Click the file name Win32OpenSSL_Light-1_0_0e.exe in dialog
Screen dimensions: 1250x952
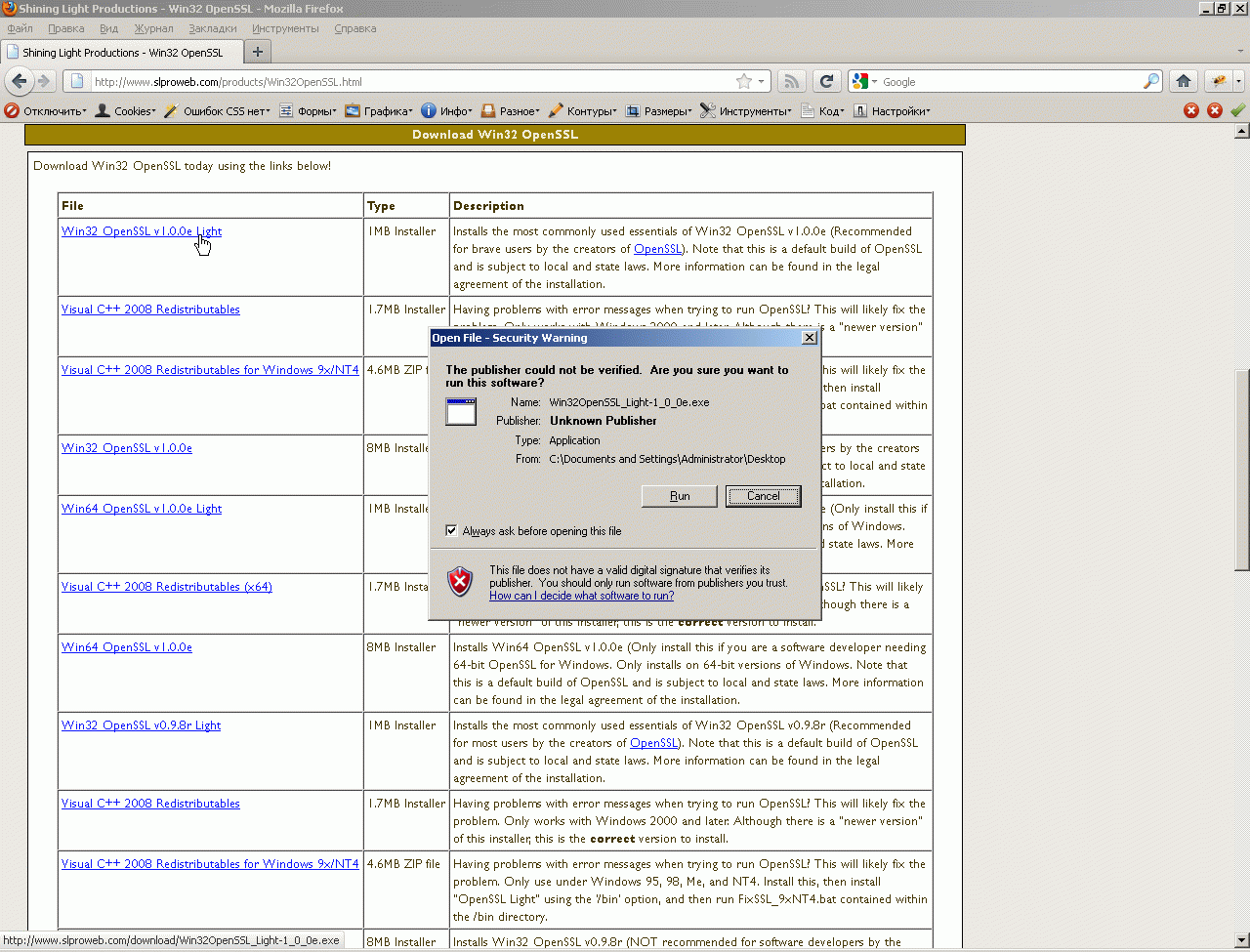pyautogui.click(x=630, y=402)
